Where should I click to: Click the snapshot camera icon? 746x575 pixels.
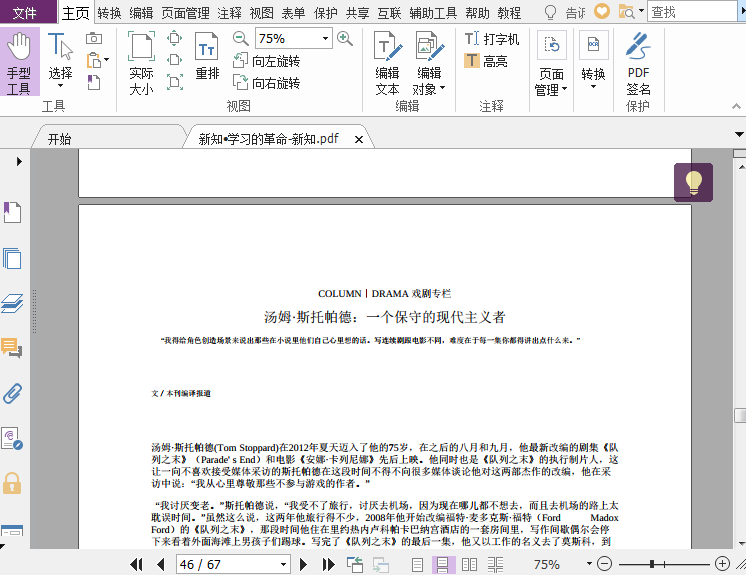tap(94, 38)
